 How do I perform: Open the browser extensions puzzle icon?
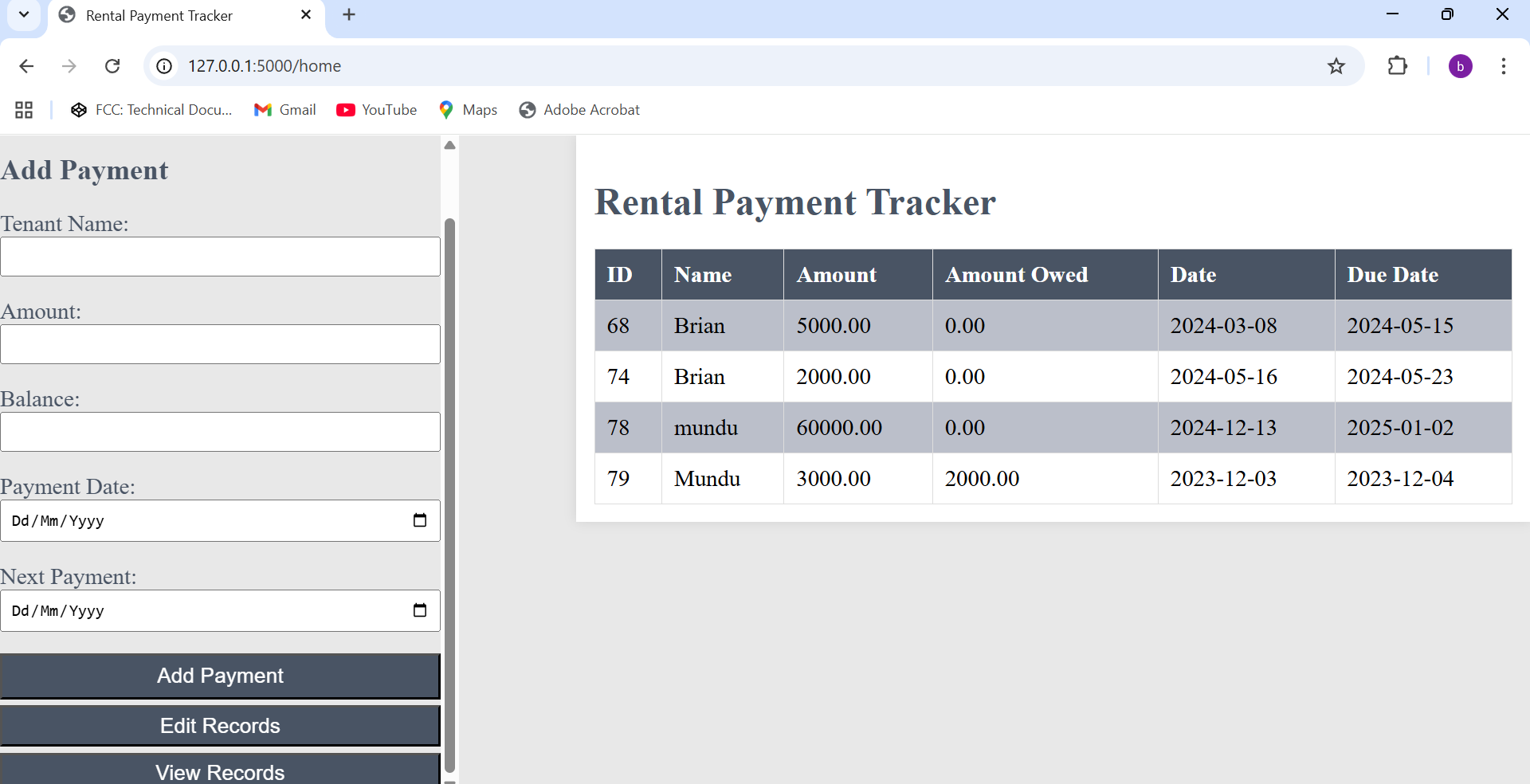click(x=1399, y=66)
